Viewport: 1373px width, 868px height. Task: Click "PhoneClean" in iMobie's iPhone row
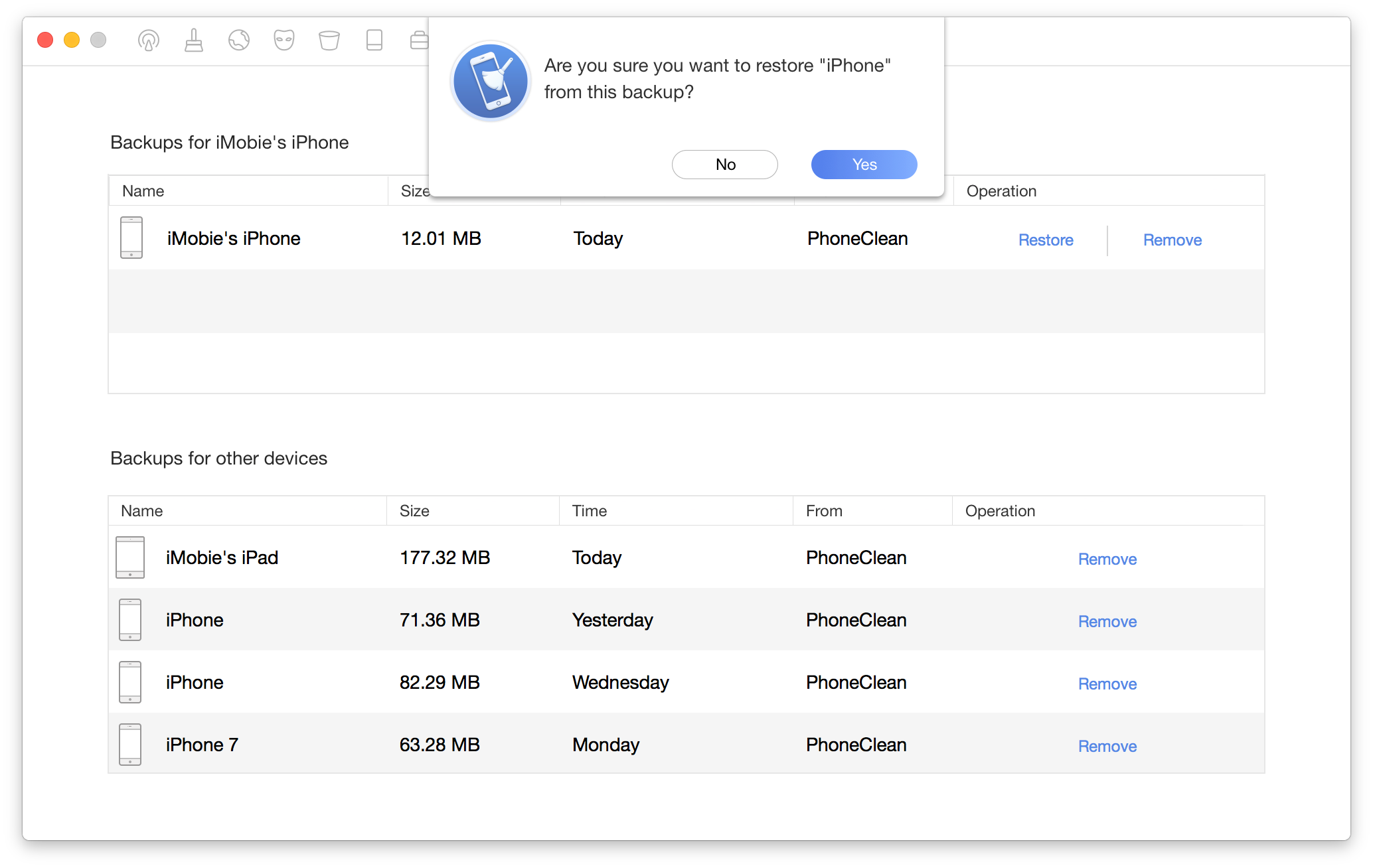pos(858,238)
